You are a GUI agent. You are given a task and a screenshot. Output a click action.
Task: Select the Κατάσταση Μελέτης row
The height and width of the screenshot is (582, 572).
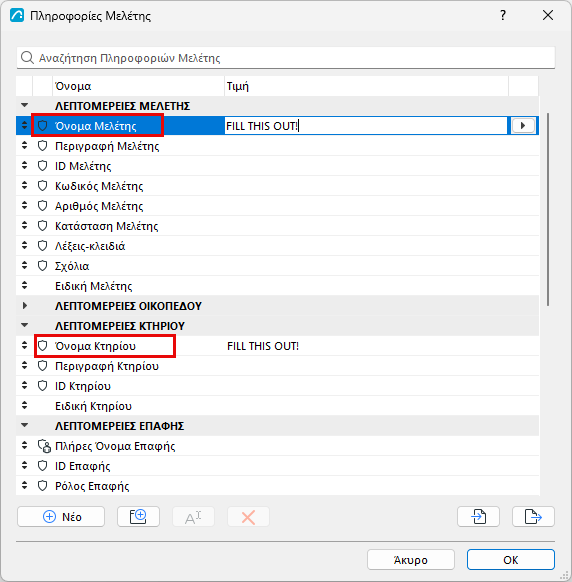[x=277, y=226]
